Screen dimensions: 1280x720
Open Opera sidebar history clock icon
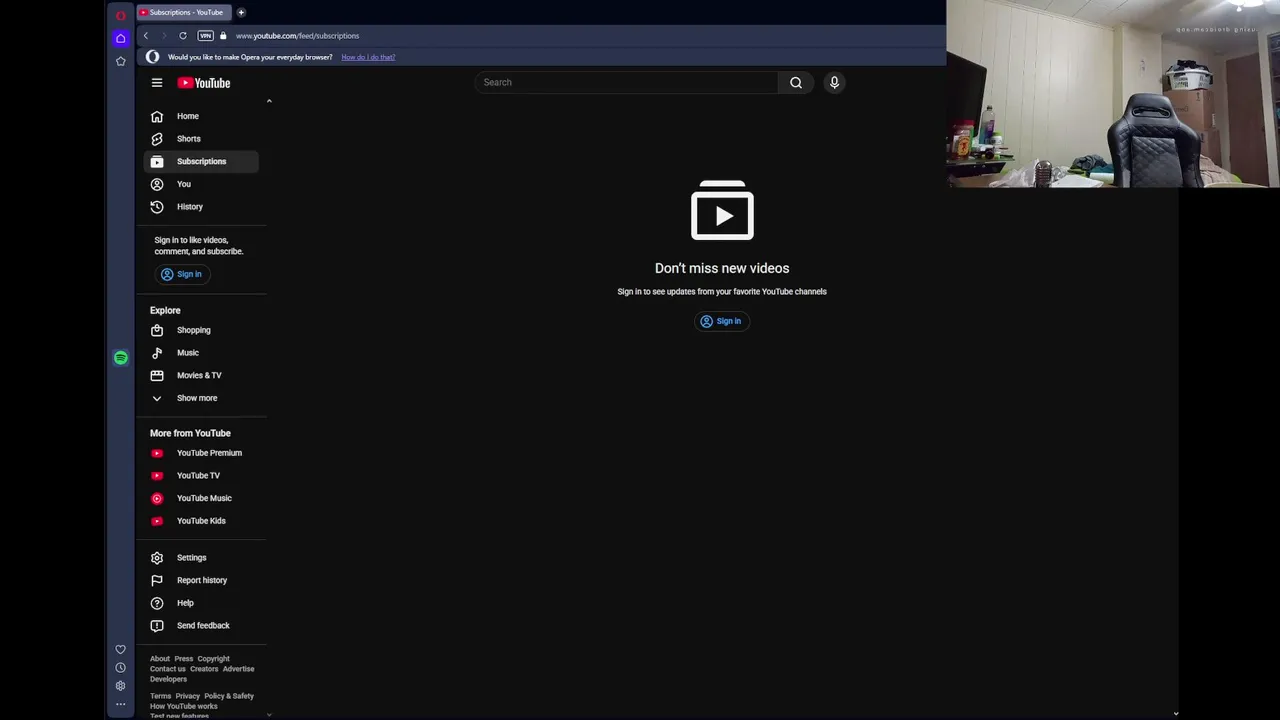121,667
